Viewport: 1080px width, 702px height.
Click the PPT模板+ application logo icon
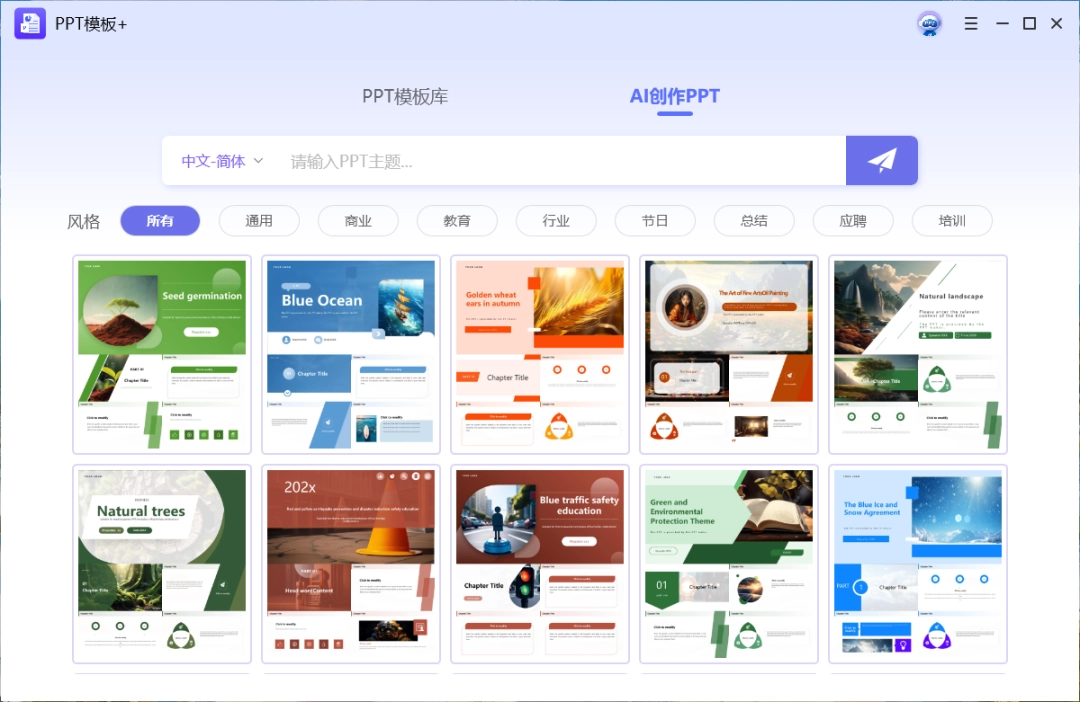pos(29,23)
